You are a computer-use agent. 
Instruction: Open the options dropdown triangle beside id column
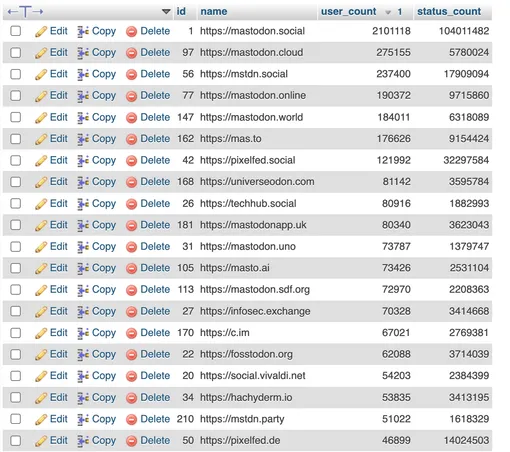tap(166, 12)
